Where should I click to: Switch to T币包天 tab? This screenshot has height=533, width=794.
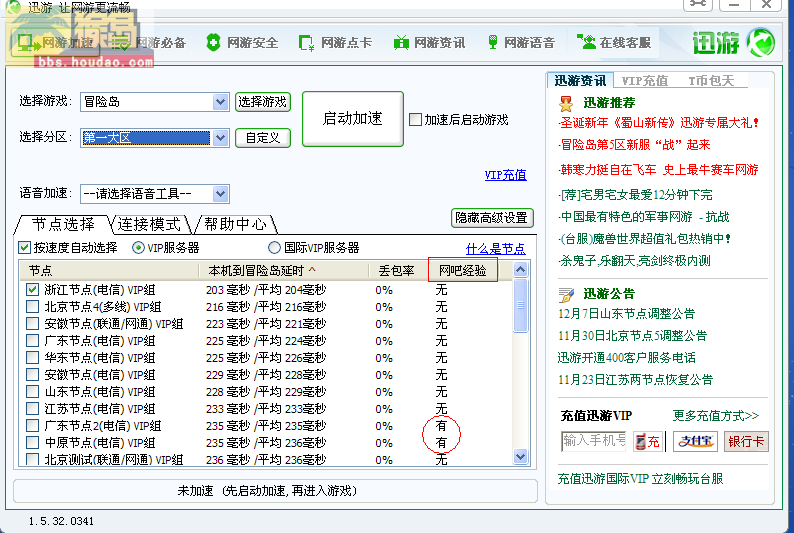coord(711,80)
